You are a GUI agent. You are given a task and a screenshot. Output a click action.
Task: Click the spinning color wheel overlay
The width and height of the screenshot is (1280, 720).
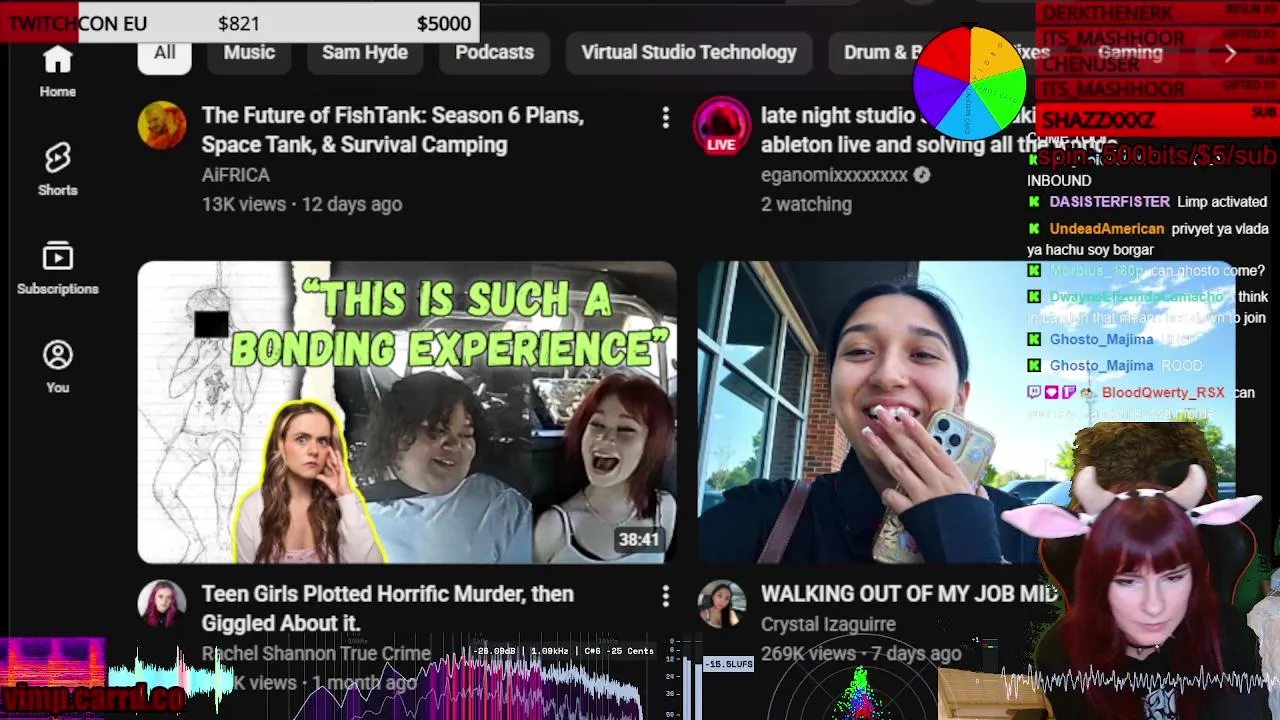pos(969,83)
